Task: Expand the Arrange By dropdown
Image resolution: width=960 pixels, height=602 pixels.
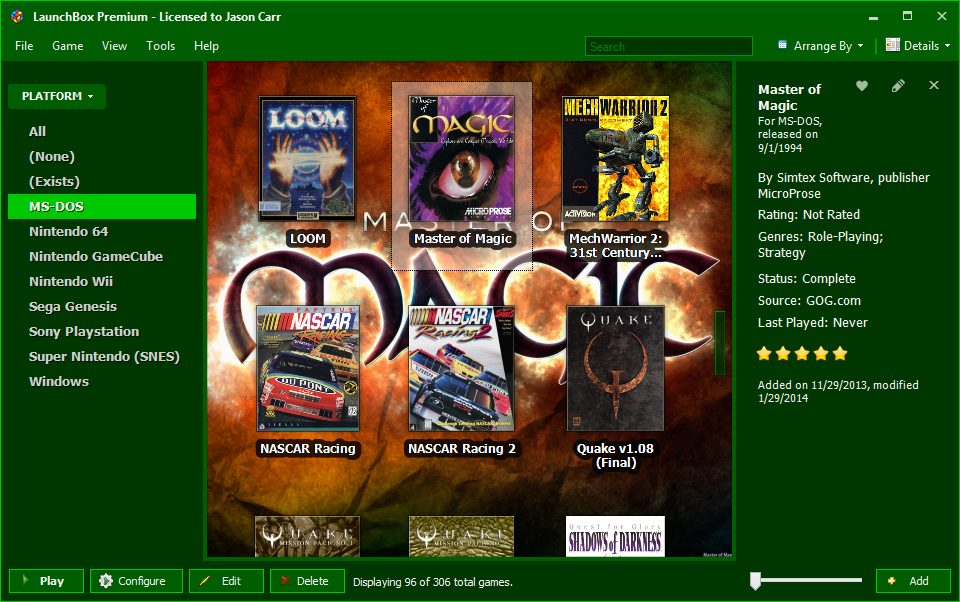Action: click(x=820, y=46)
